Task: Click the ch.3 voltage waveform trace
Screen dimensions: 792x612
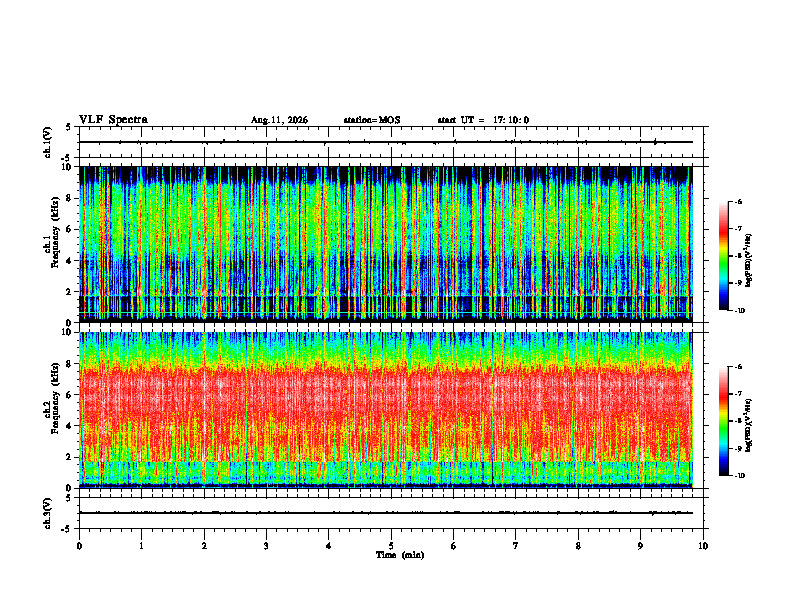Action: tap(386, 513)
